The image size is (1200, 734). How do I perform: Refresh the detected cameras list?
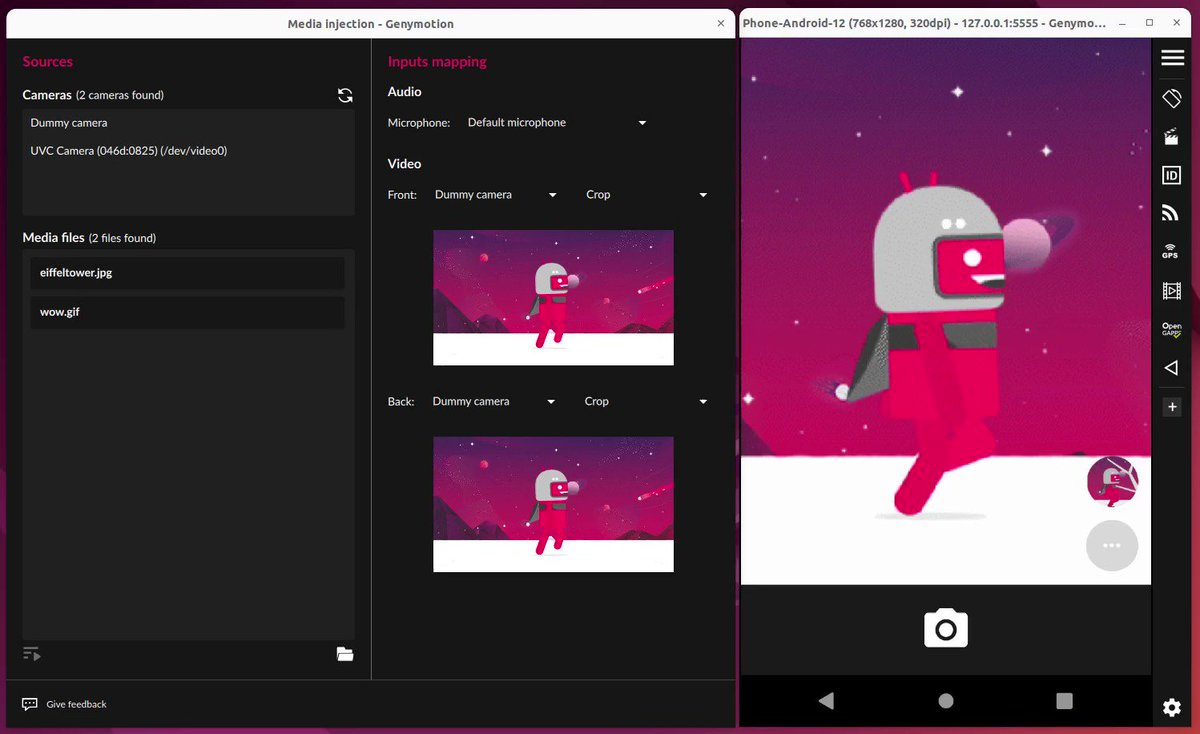[x=345, y=95]
